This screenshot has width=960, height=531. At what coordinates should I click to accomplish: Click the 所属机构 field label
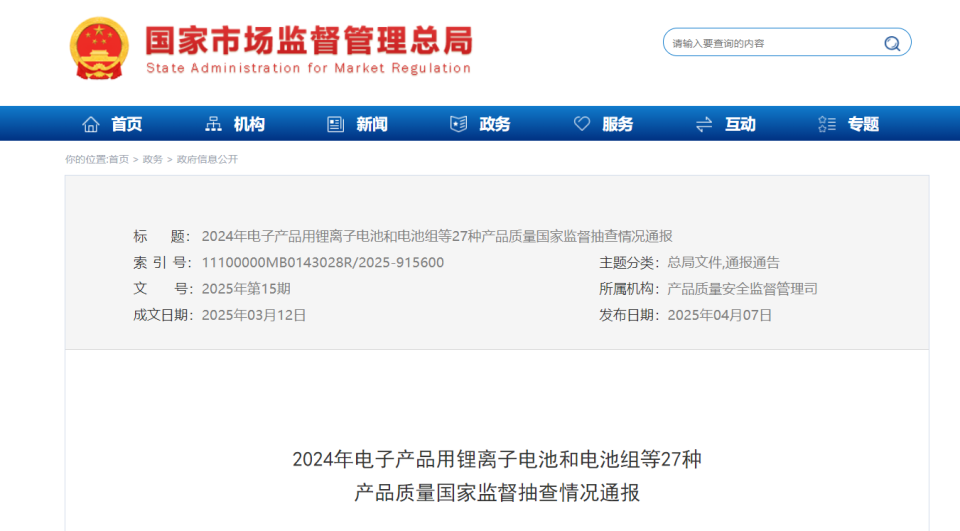[x=629, y=289]
